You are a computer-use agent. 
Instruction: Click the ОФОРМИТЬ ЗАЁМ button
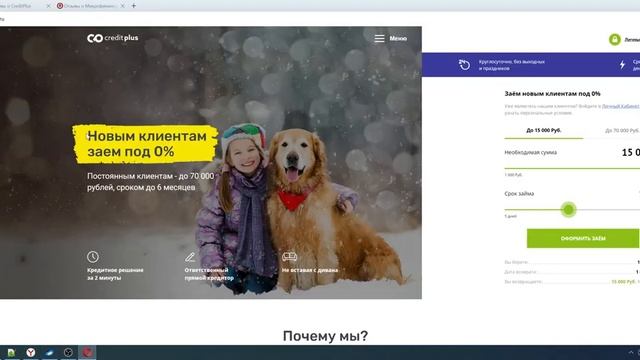[583, 238]
